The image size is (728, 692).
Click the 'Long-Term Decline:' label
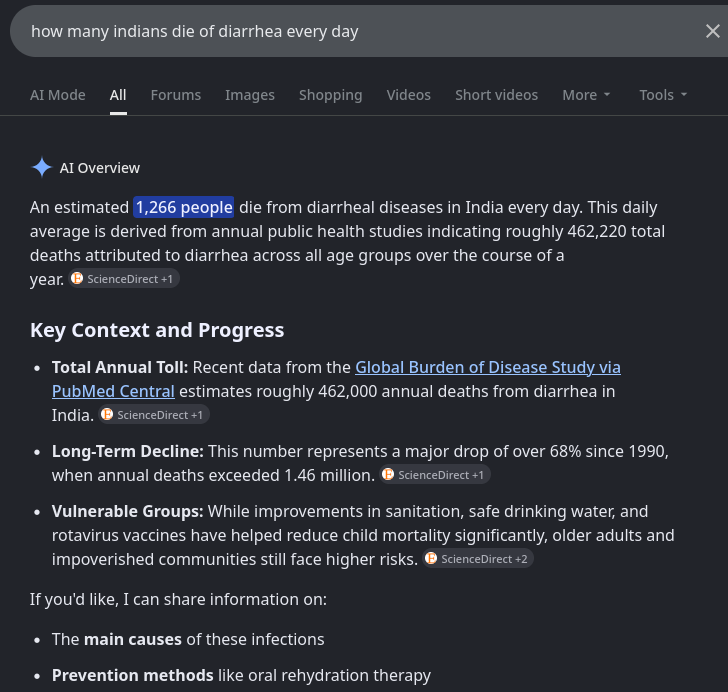pyautogui.click(x=128, y=451)
